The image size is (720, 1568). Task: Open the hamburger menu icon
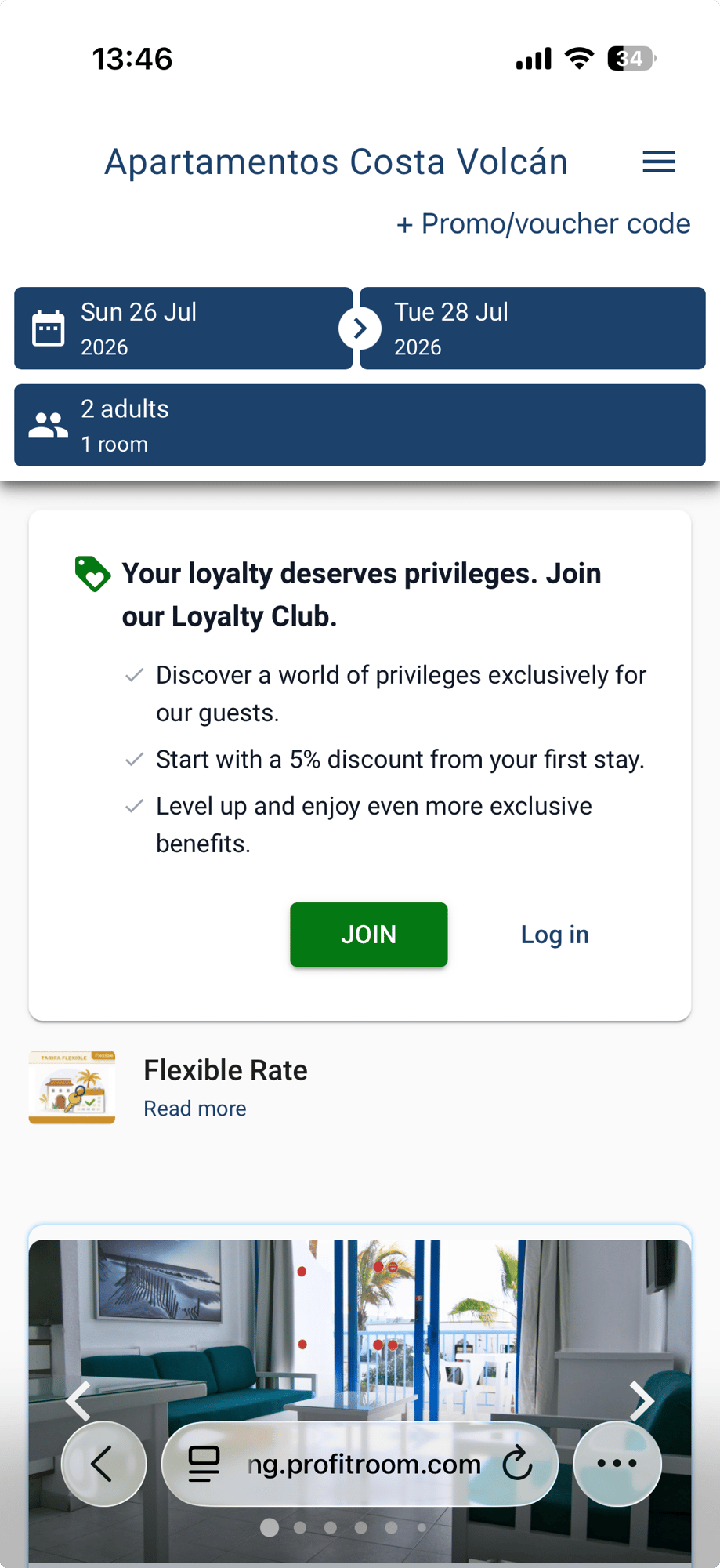coord(659,162)
